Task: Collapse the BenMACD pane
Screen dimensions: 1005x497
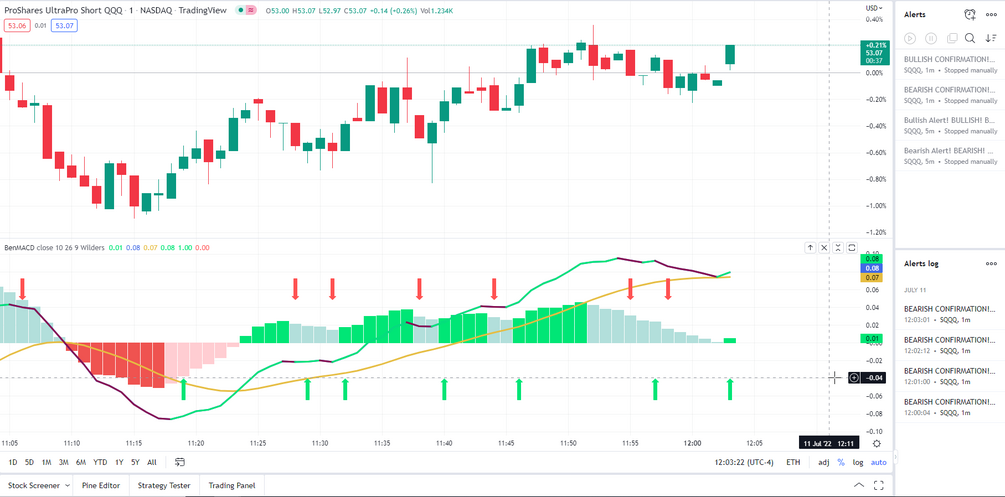Action: pyautogui.click(x=838, y=248)
